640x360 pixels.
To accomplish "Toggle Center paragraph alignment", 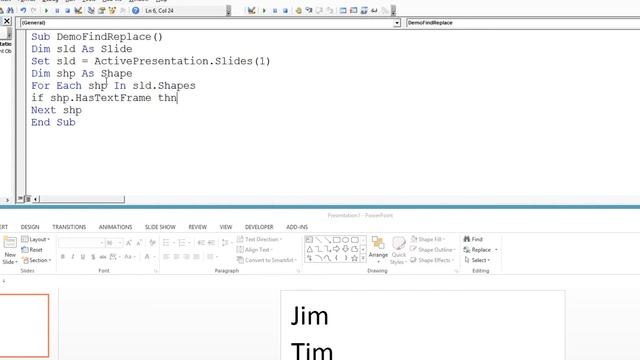I will point(176,257).
